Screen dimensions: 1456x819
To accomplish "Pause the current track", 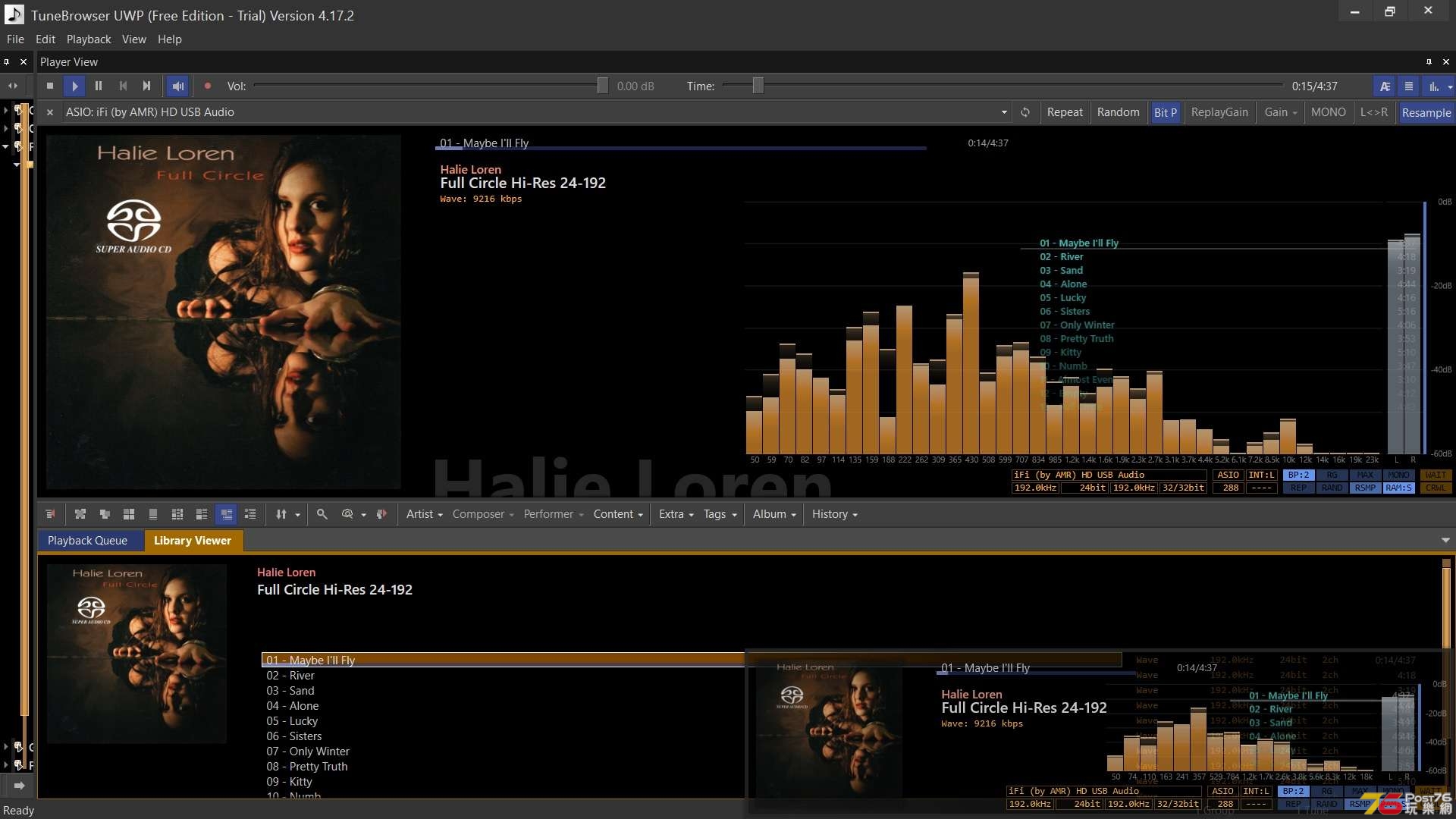I will [x=99, y=86].
